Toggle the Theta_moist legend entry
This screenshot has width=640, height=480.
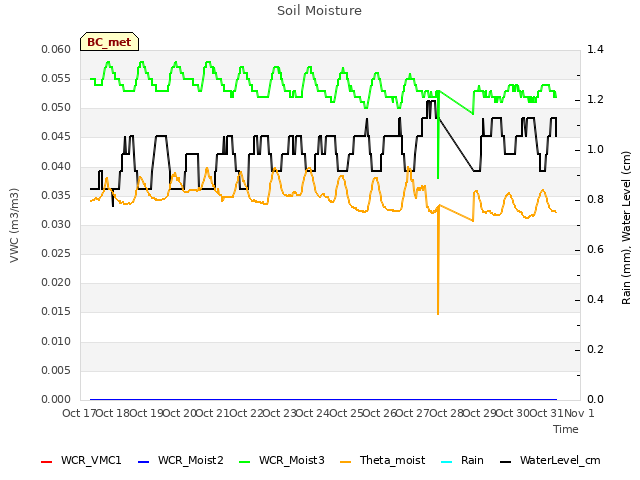coord(382,461)
